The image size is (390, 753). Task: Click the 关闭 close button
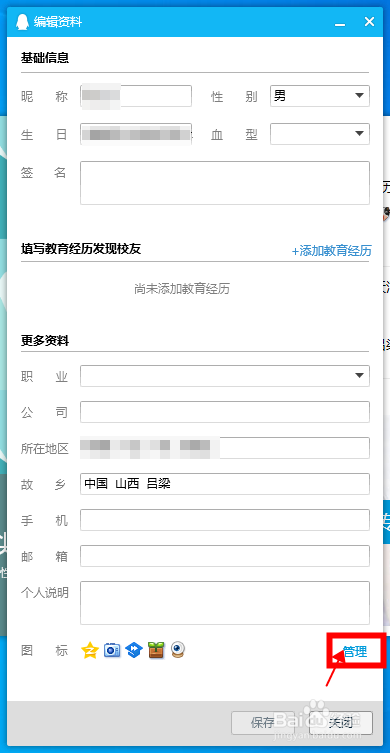point(341,722)
